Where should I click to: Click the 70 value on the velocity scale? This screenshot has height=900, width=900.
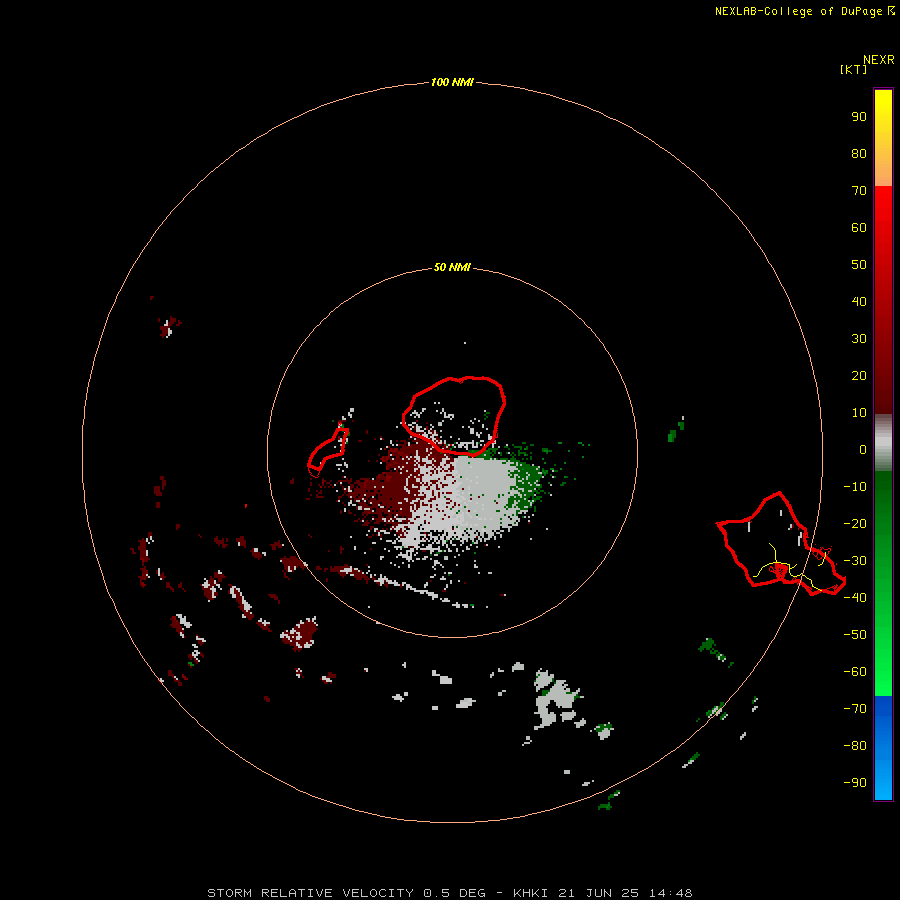click(859, 191)
